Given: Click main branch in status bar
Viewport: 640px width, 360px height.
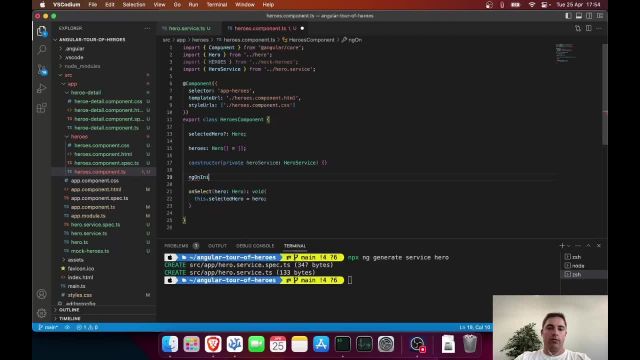Looking at the screenshot, I should click(48, 327).
